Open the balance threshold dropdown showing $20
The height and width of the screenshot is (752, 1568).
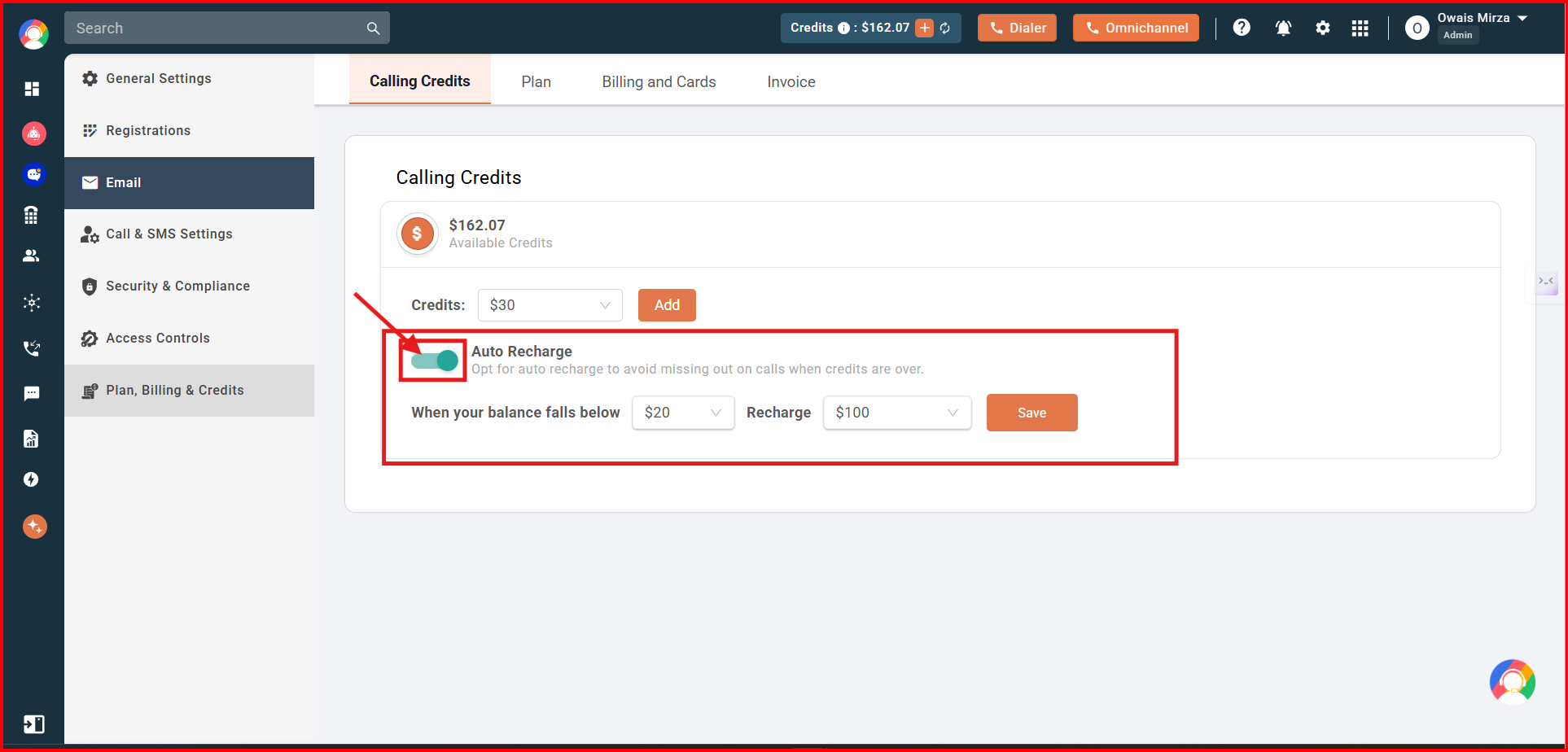tap(683, 413)
